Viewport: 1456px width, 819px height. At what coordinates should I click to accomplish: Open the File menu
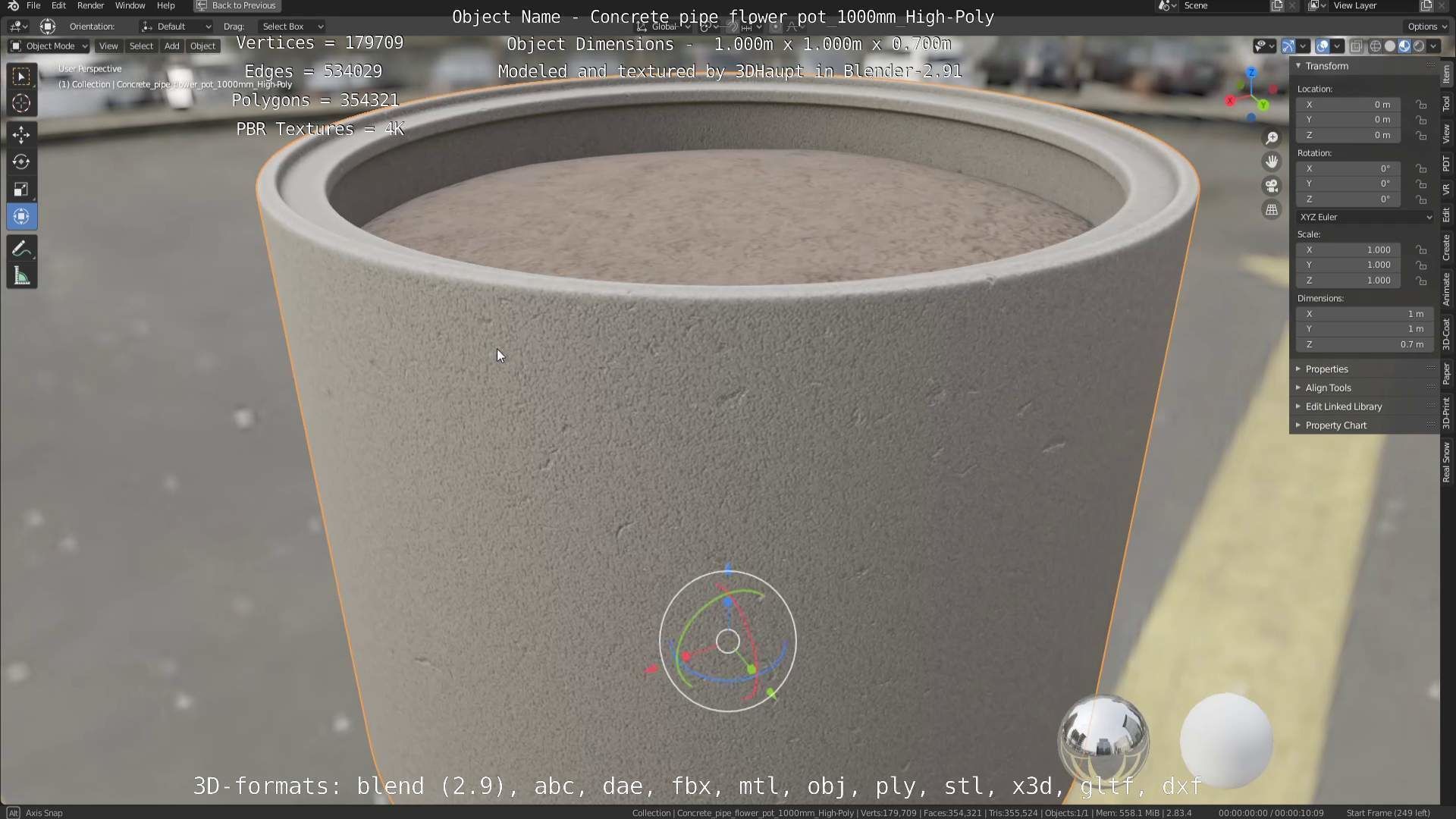[33, 5]
